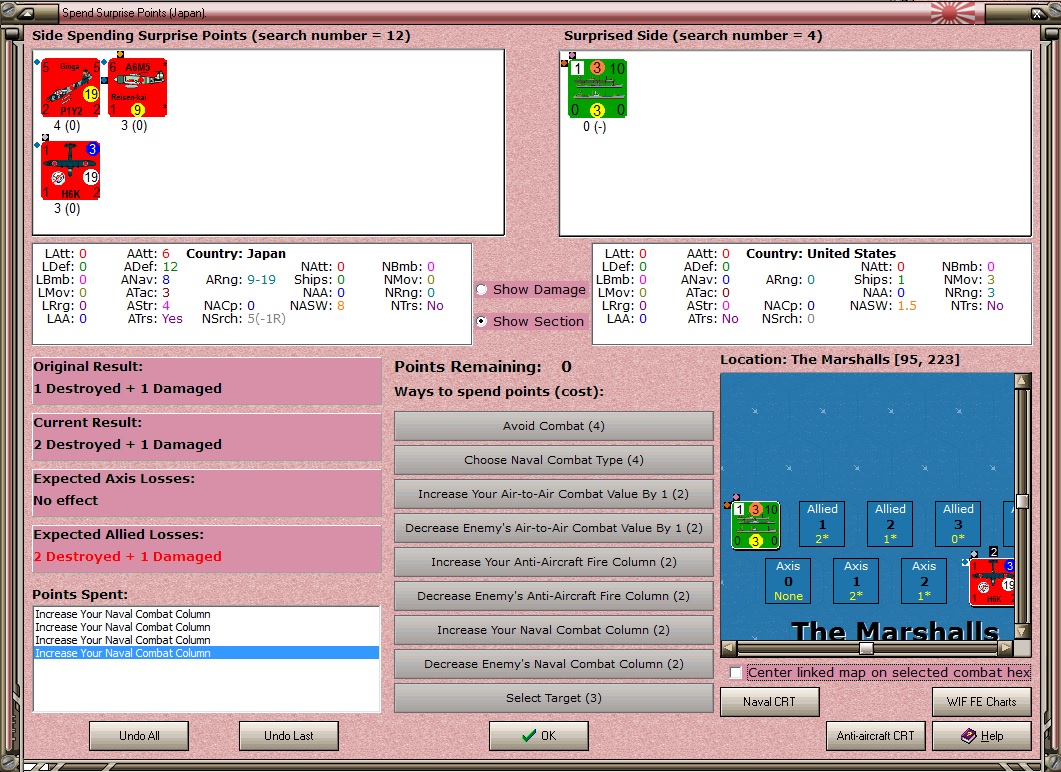Image resolution: width=1061 pixels, height=772 pixels.
Task: Select the Allied 1 sea box
Action: pyautogui.click(x=822, y=524)
